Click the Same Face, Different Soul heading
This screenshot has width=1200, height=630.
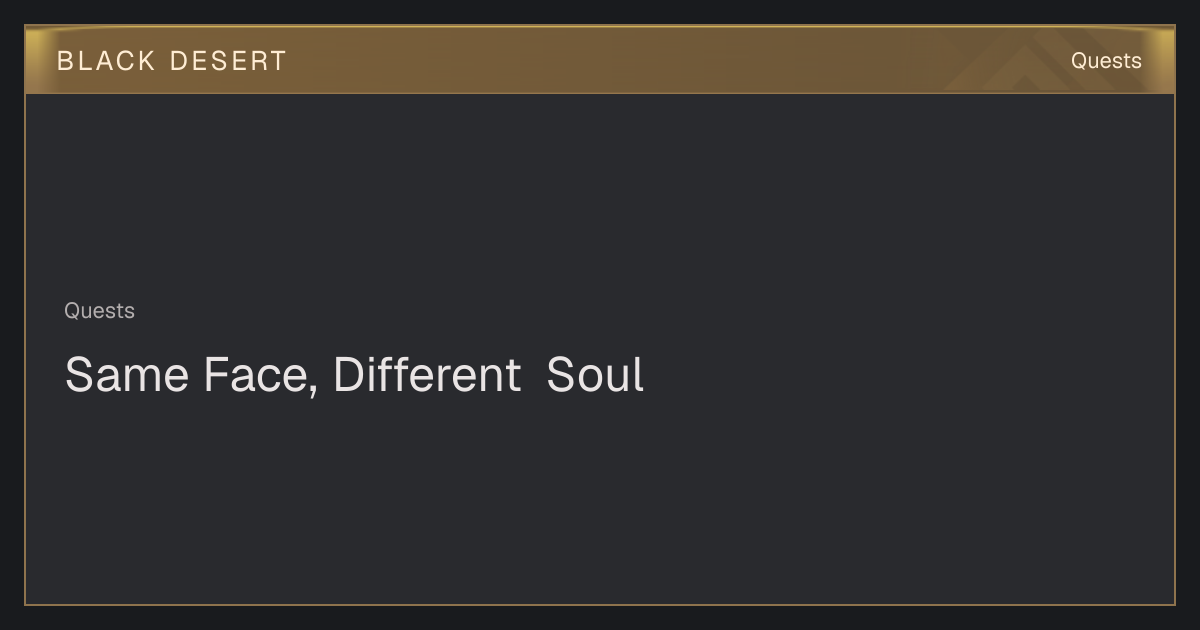pyautogui.click(x=354, y=375)
